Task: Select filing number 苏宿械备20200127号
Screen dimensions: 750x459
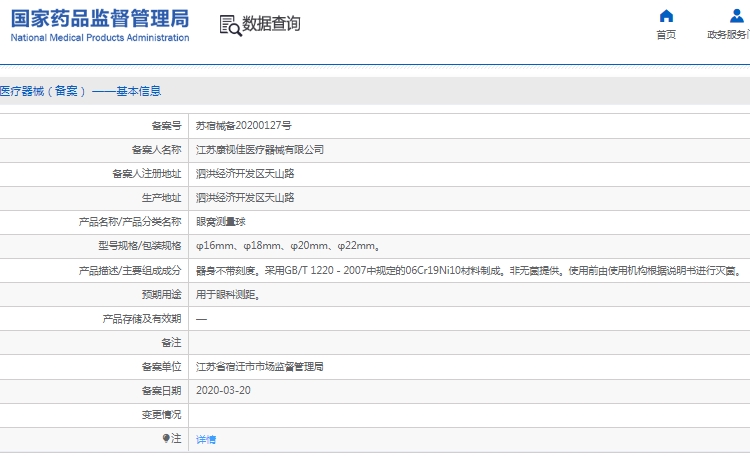Action: [x=243, y=126]
